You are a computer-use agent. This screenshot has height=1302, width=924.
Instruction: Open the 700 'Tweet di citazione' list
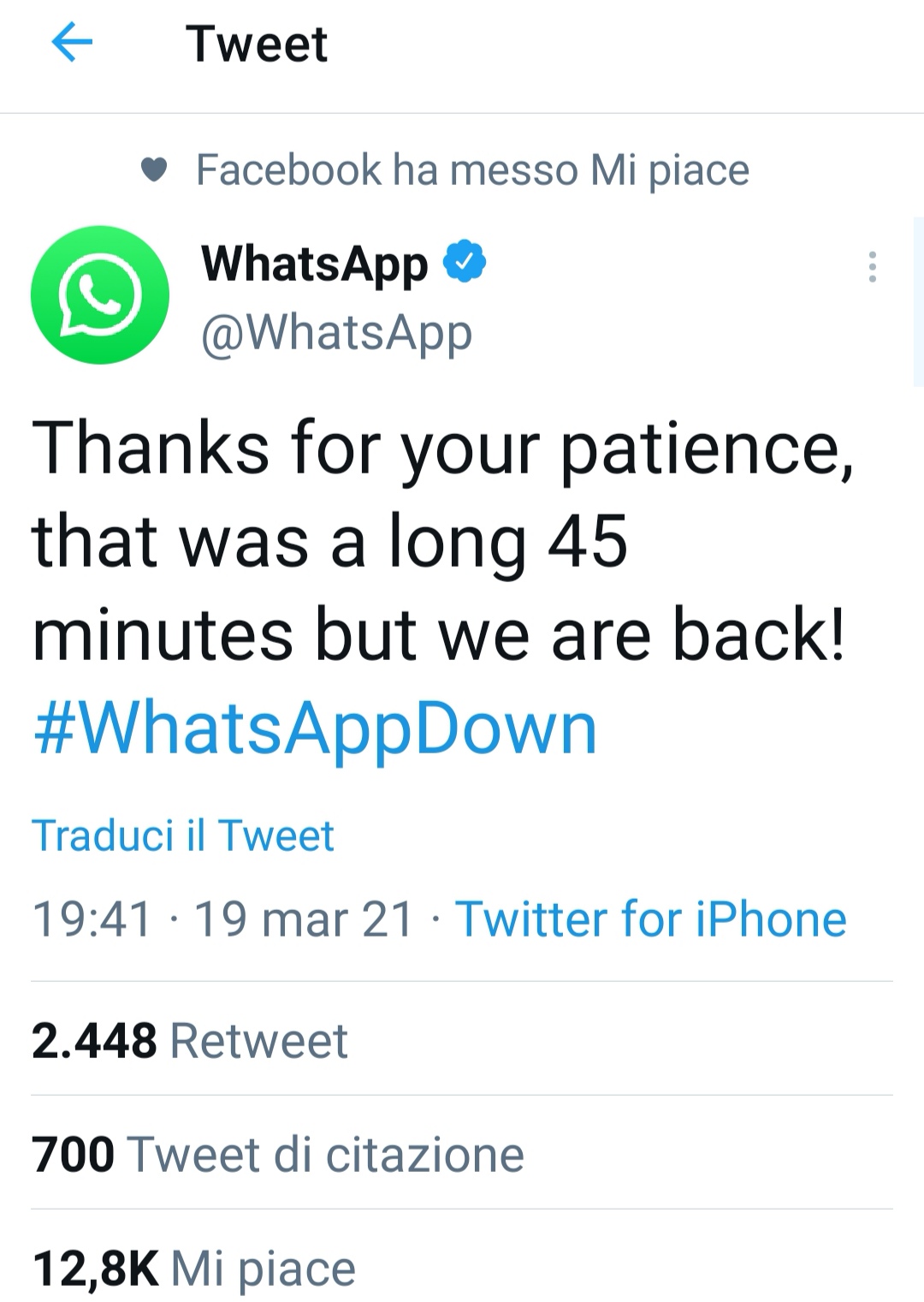[x=277, y=1154]
